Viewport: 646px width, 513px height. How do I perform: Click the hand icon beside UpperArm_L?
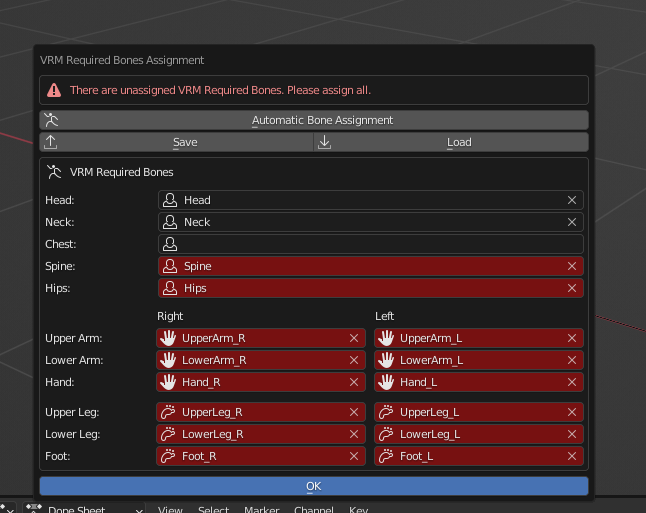(x=386, y=338)
